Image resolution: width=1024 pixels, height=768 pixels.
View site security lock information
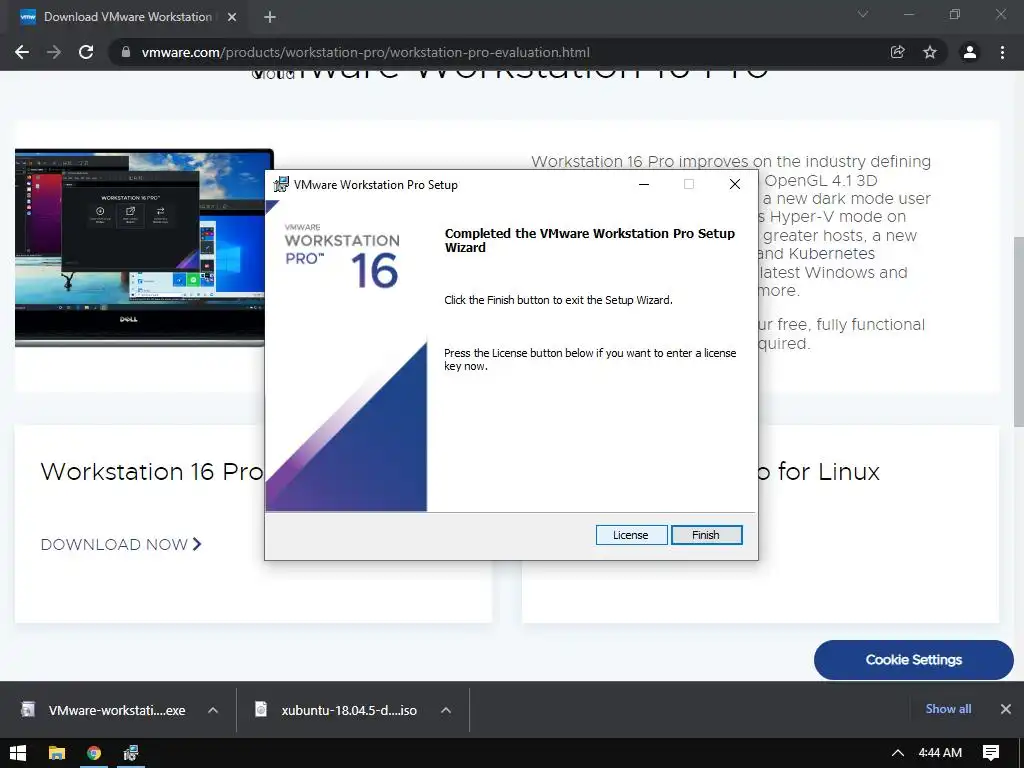[x=126, y=52]
